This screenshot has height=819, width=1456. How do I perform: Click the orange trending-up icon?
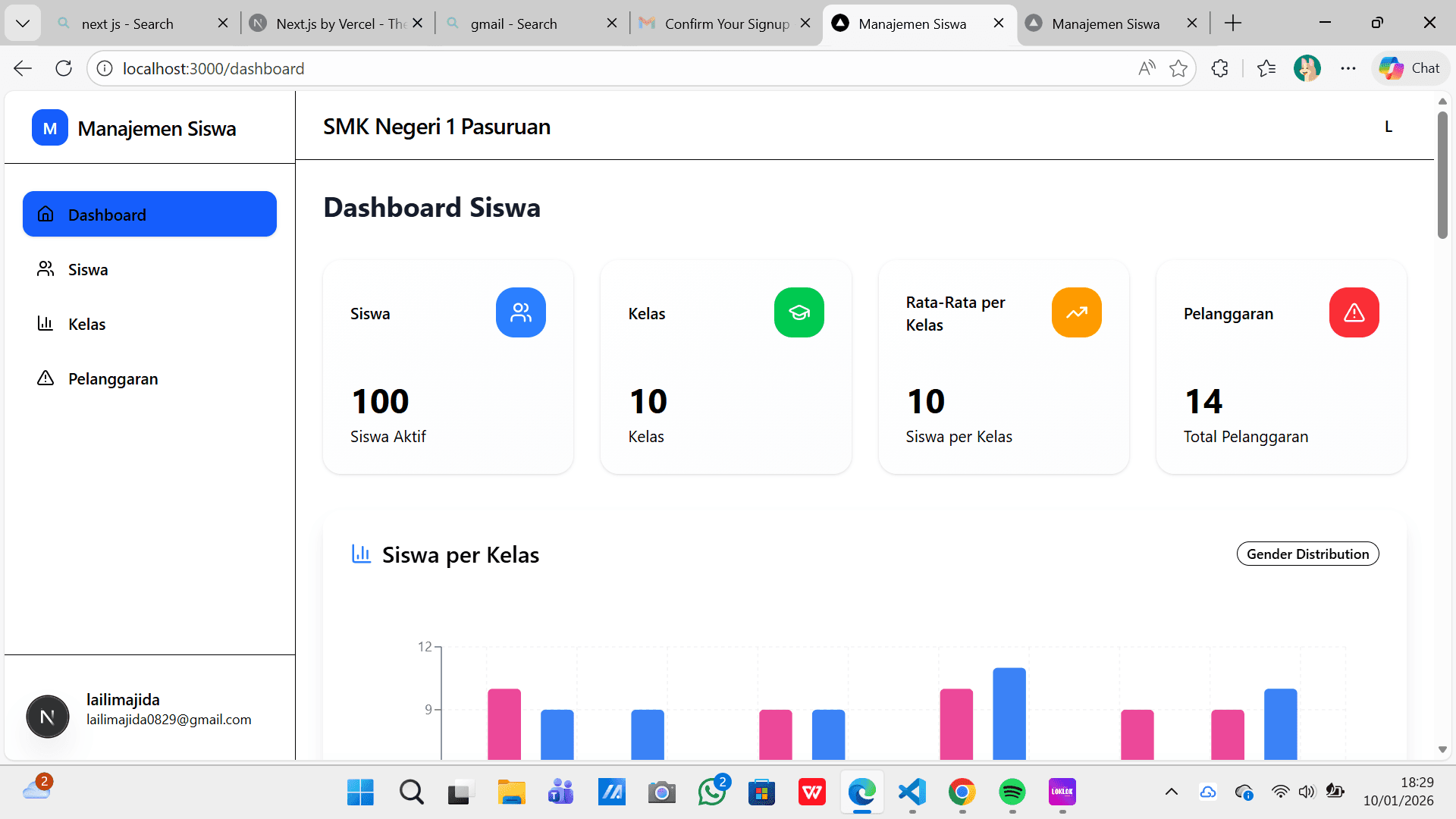pos(1077,312)
